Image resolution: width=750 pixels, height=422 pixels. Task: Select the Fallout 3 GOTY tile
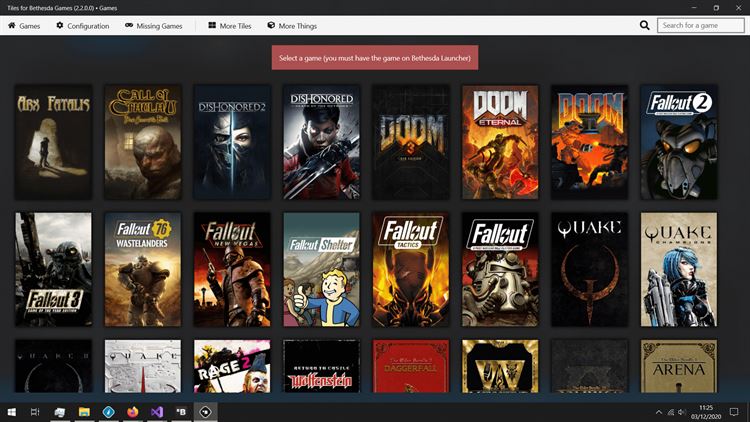(x=54, y=269)
